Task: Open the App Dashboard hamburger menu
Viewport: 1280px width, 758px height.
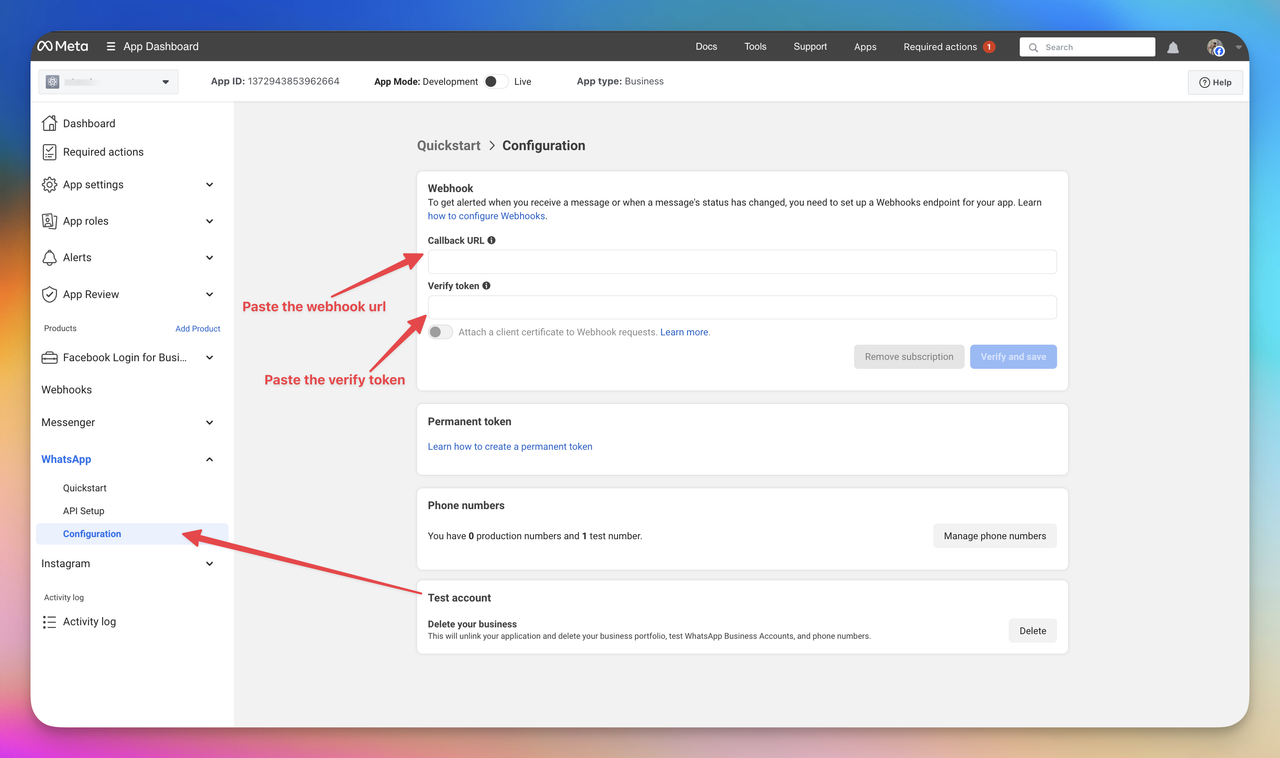Action: tap(110, 46)
